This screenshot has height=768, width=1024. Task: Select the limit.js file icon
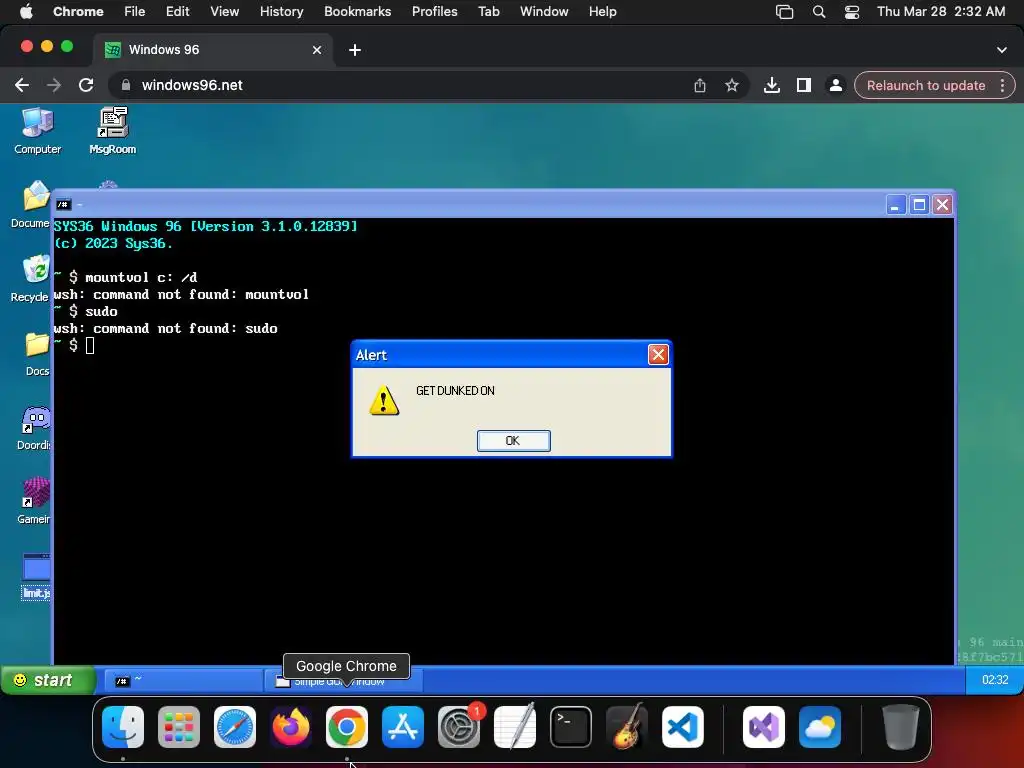[36, 577]
